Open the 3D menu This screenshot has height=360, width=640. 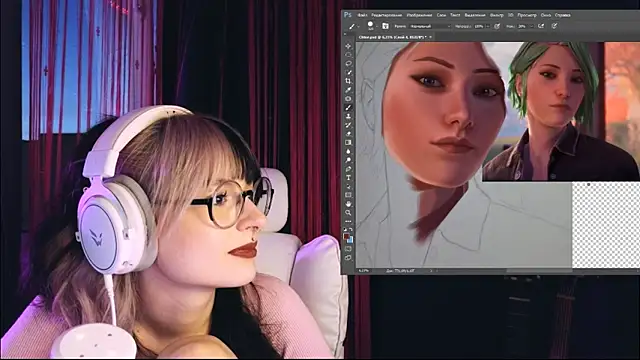coord(510,15)
